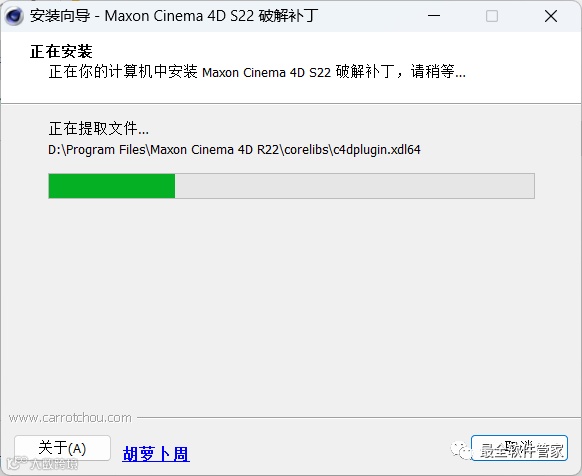582x476 pixels.
Task: Click the 请稍等 installation description sentence
Action: point(257,71)
